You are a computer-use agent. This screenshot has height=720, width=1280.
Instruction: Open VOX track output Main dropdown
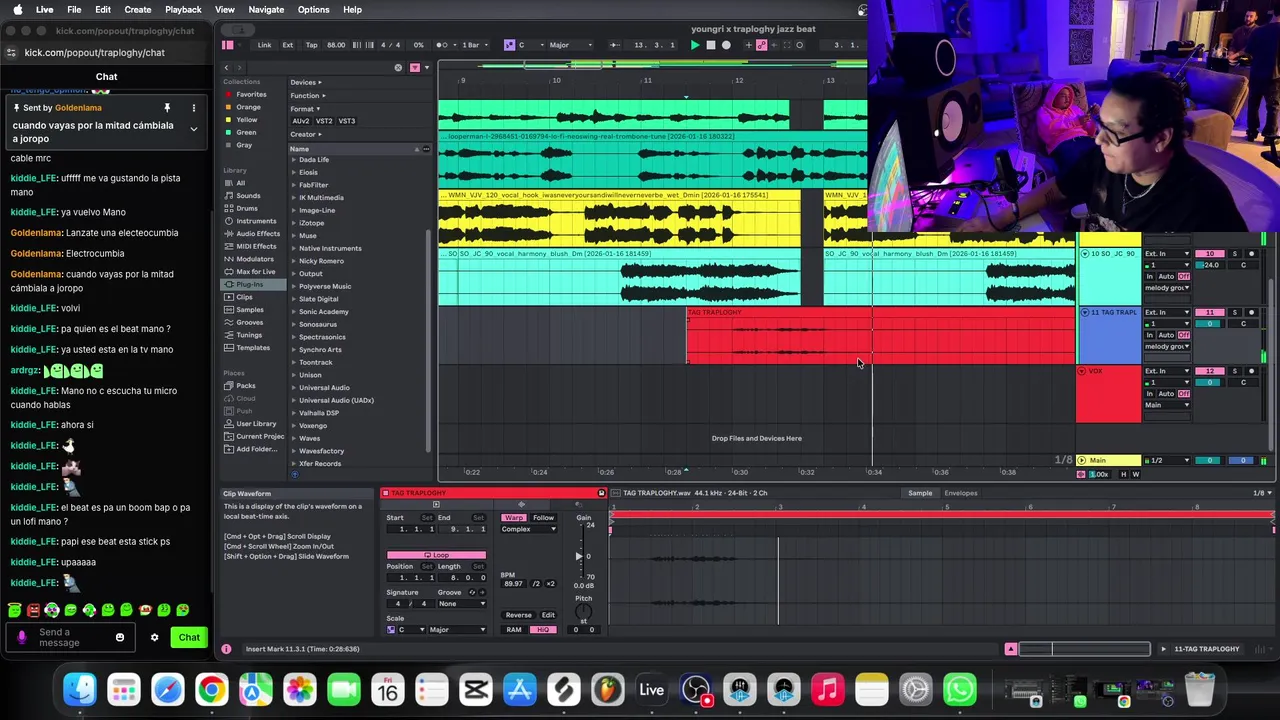pyautogui.click(x=1168, y=405)
